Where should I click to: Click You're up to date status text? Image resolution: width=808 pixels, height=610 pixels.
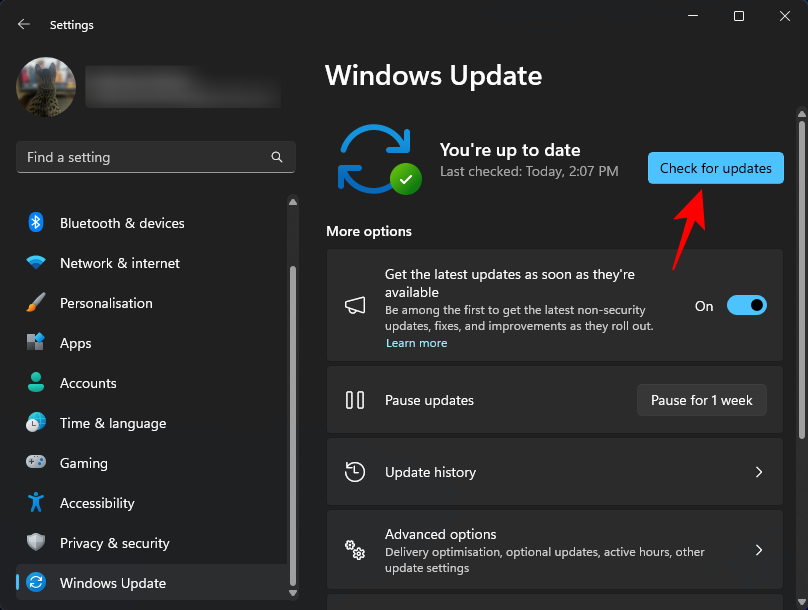point(510,150)
